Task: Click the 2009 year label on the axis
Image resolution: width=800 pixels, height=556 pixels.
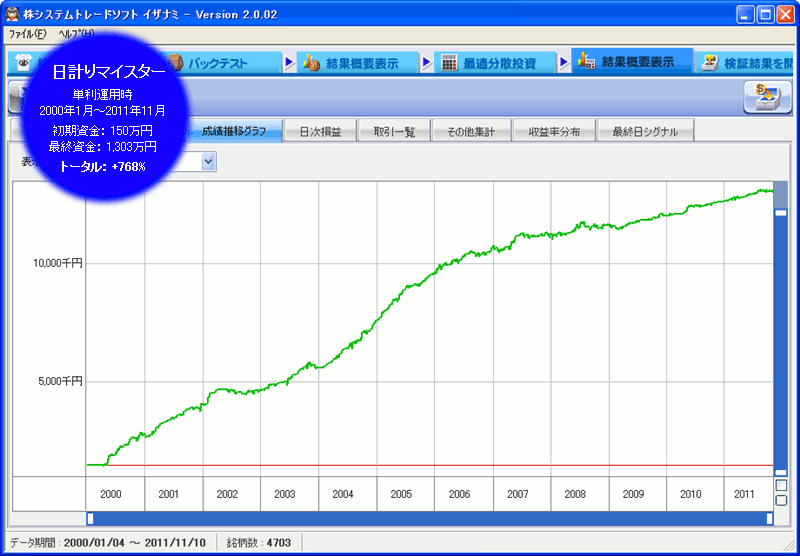Action: pos(633,494)
